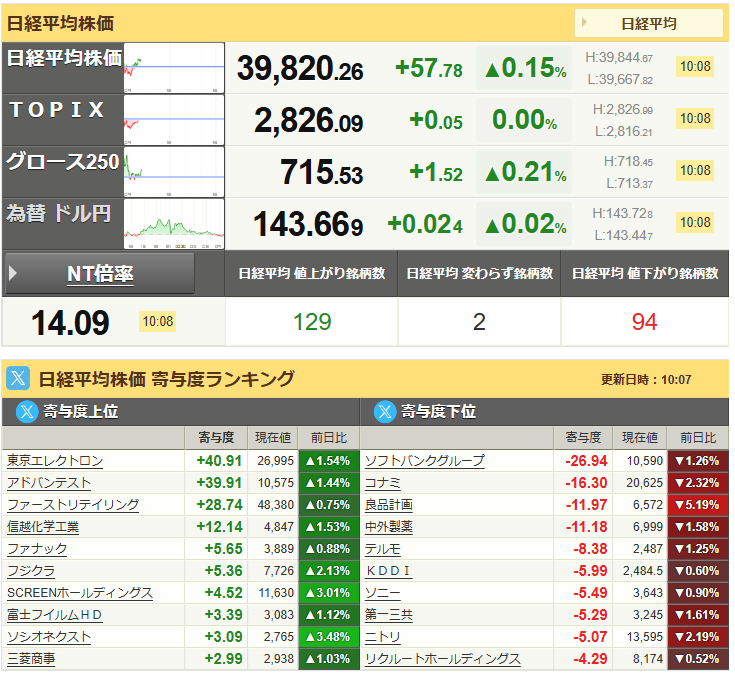Open the フジクラ stock link
The height and width of the screenshot is (678, 735).
point(31,571)
